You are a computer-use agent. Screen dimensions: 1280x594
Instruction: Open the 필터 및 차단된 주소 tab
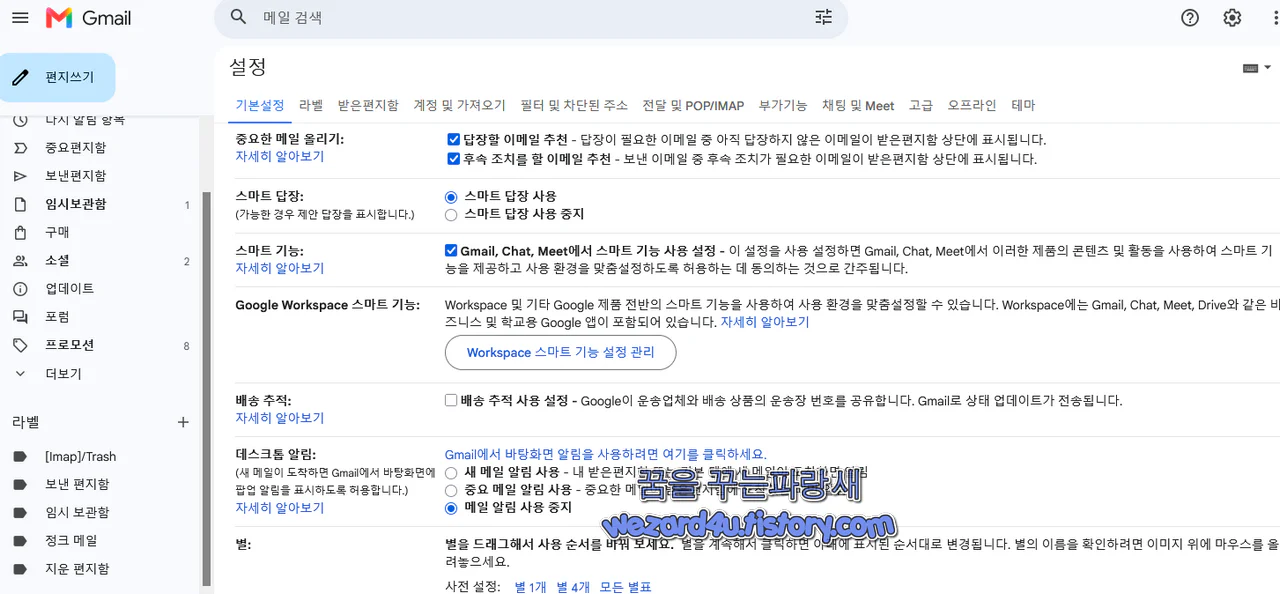574,105
